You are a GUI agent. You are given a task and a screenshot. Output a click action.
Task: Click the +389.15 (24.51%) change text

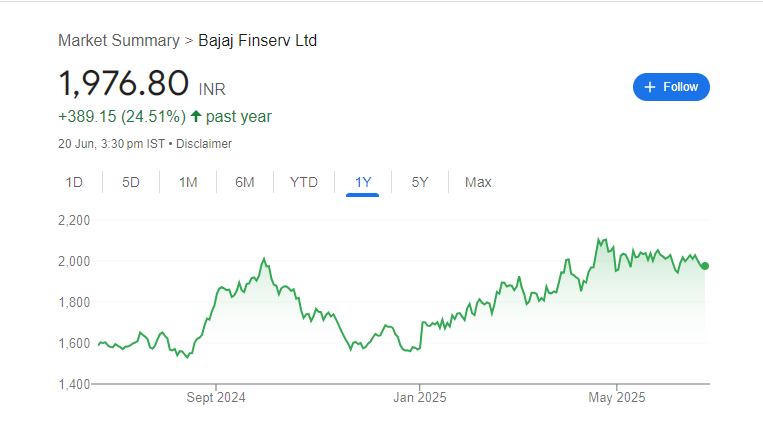pyautogui.click(x=122, y=117)
